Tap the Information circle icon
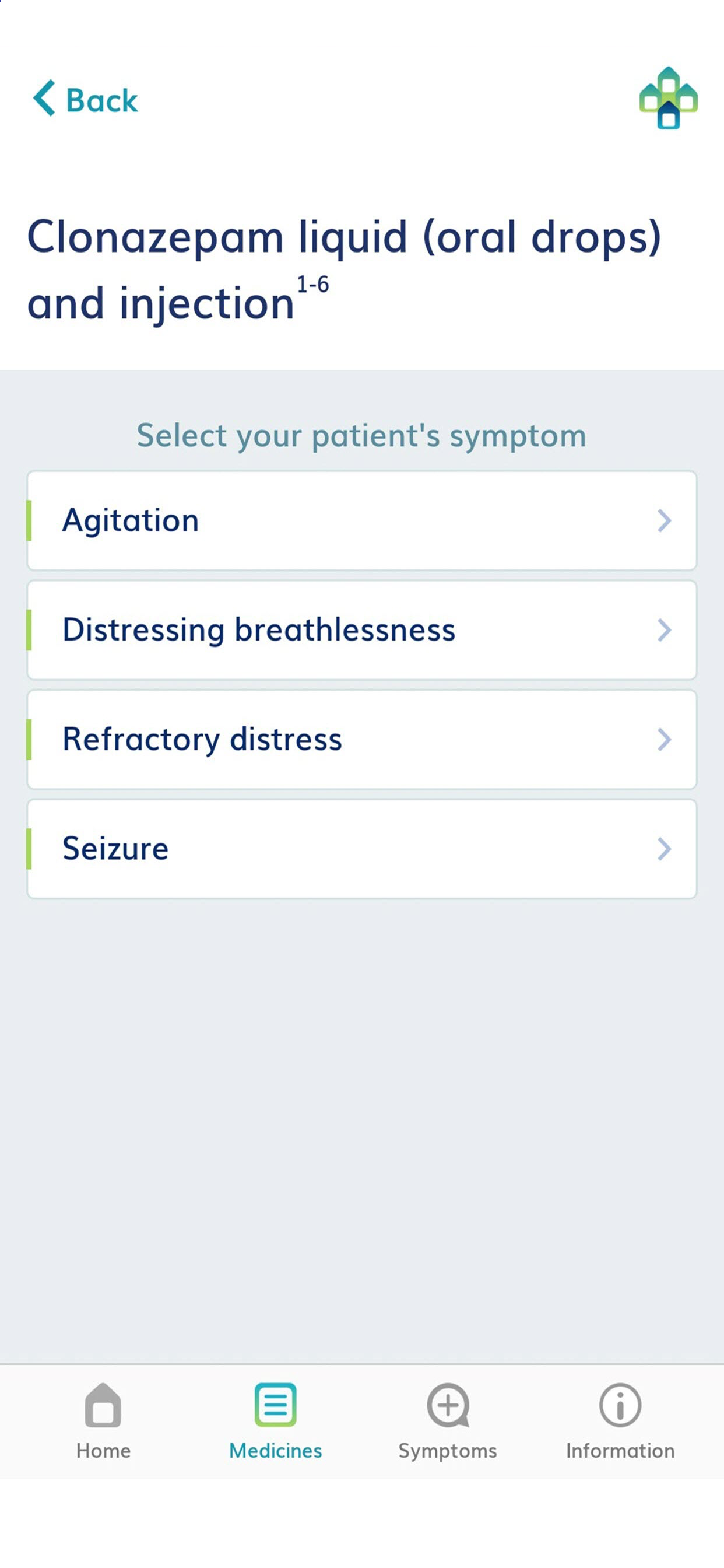This screenshot has width=724, height=1568. coord(620,1405)
